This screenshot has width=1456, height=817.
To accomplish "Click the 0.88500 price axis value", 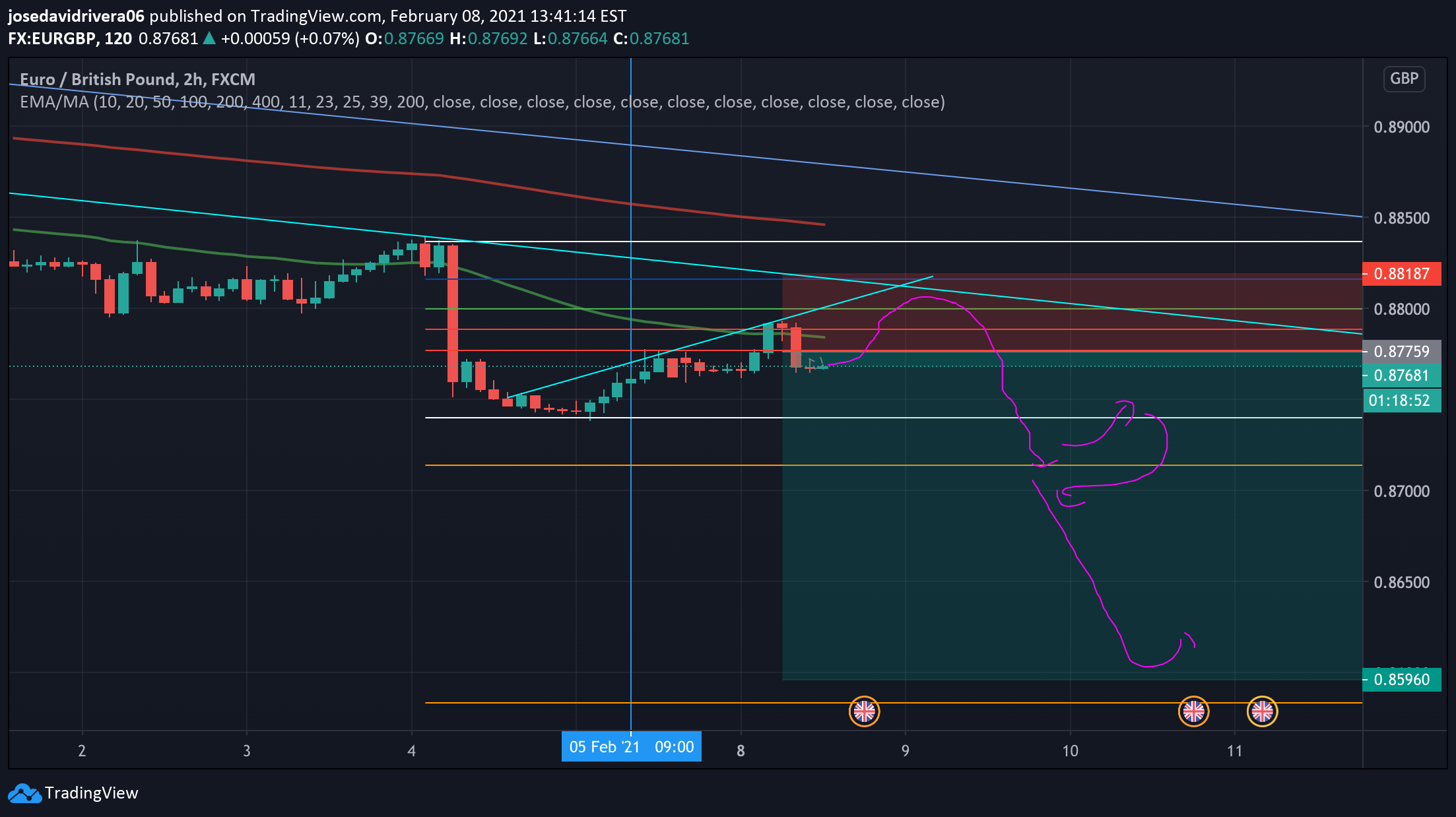I will [1401, 218].
